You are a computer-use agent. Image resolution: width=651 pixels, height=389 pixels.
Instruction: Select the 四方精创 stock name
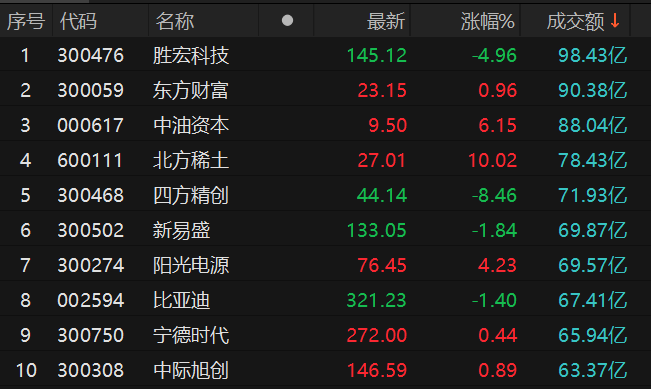(x=191, y=195)
